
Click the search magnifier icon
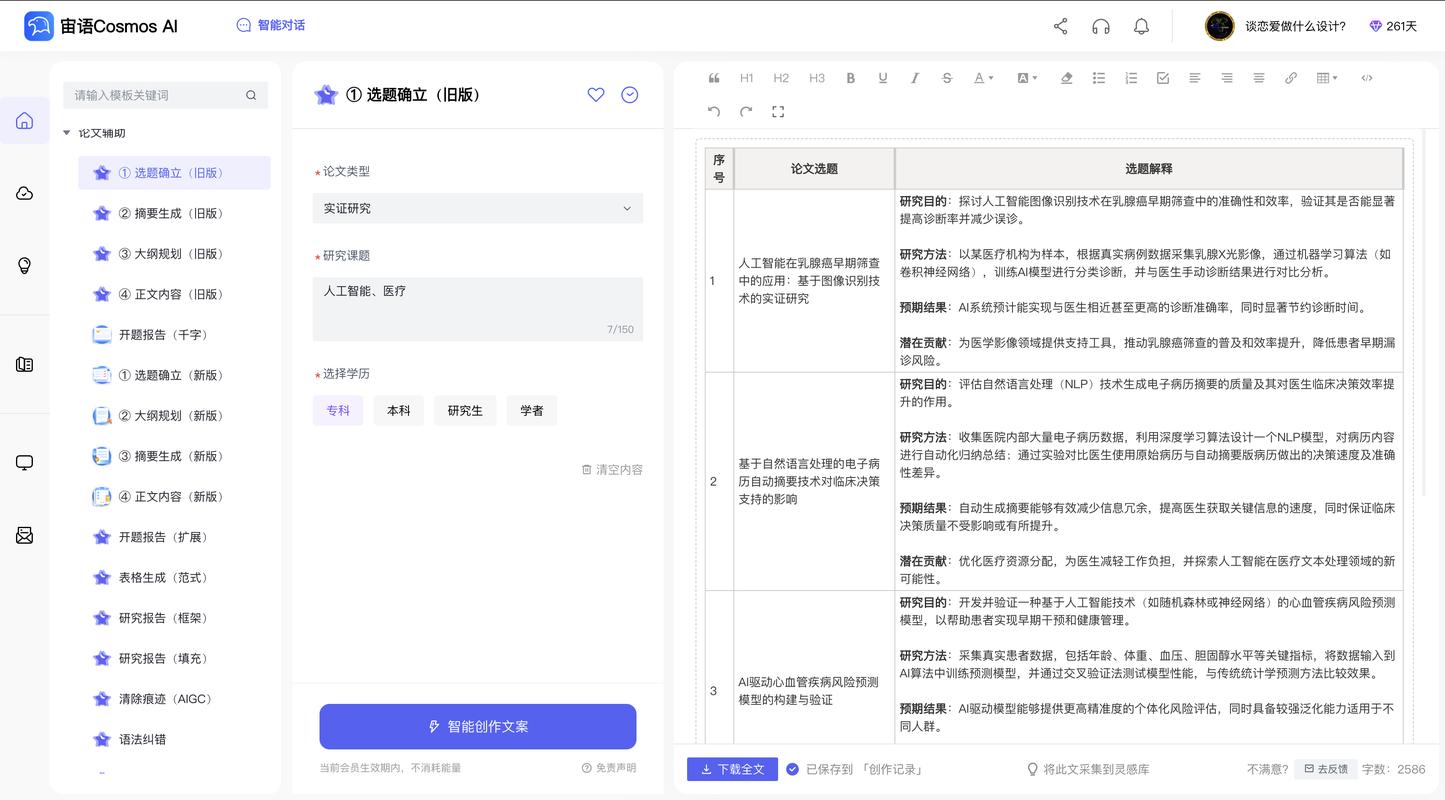(251, 95)
